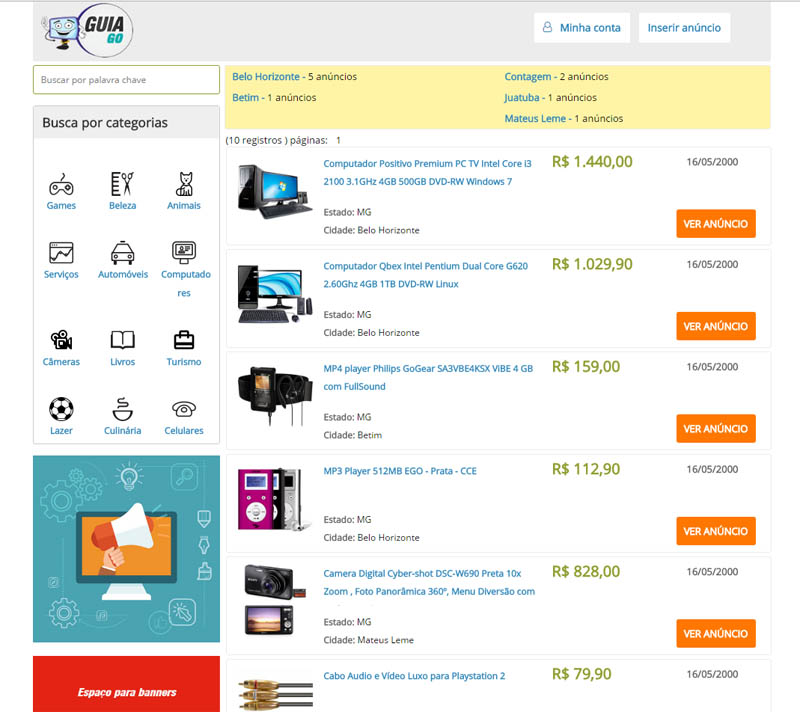The width and height of the screenshot is (800, 712).
Task: Open the Qbex computer product thumbnail
Action: (274, 294)
